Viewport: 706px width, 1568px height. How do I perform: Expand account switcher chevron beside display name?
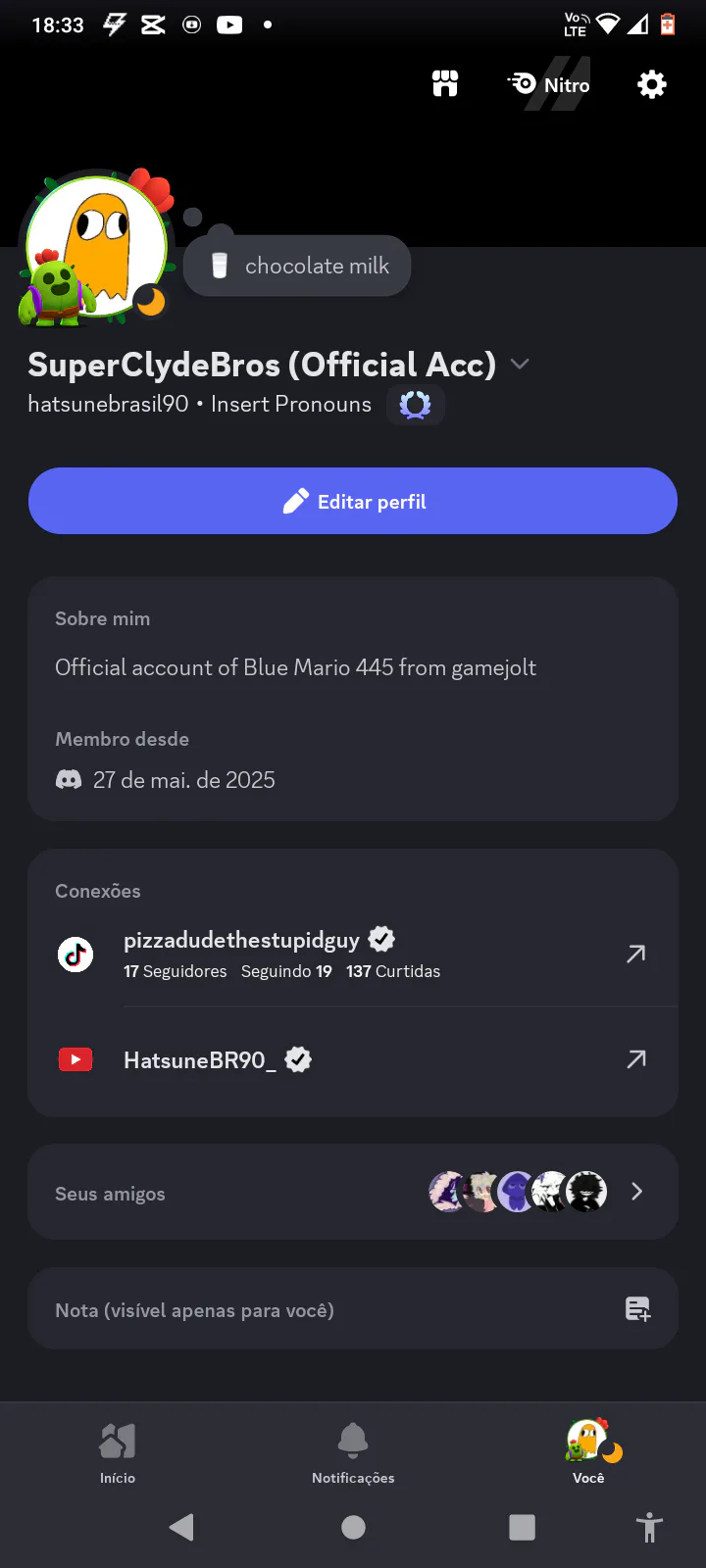coord(520,365)
